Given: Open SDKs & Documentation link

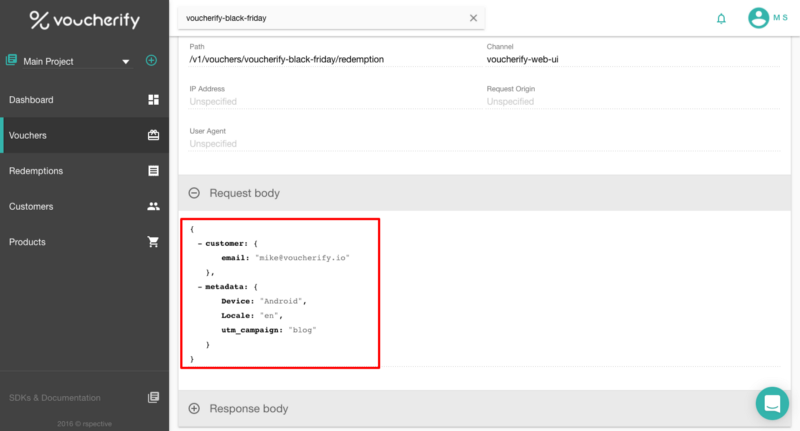Looking at the screenshot, I should (85, 397).
